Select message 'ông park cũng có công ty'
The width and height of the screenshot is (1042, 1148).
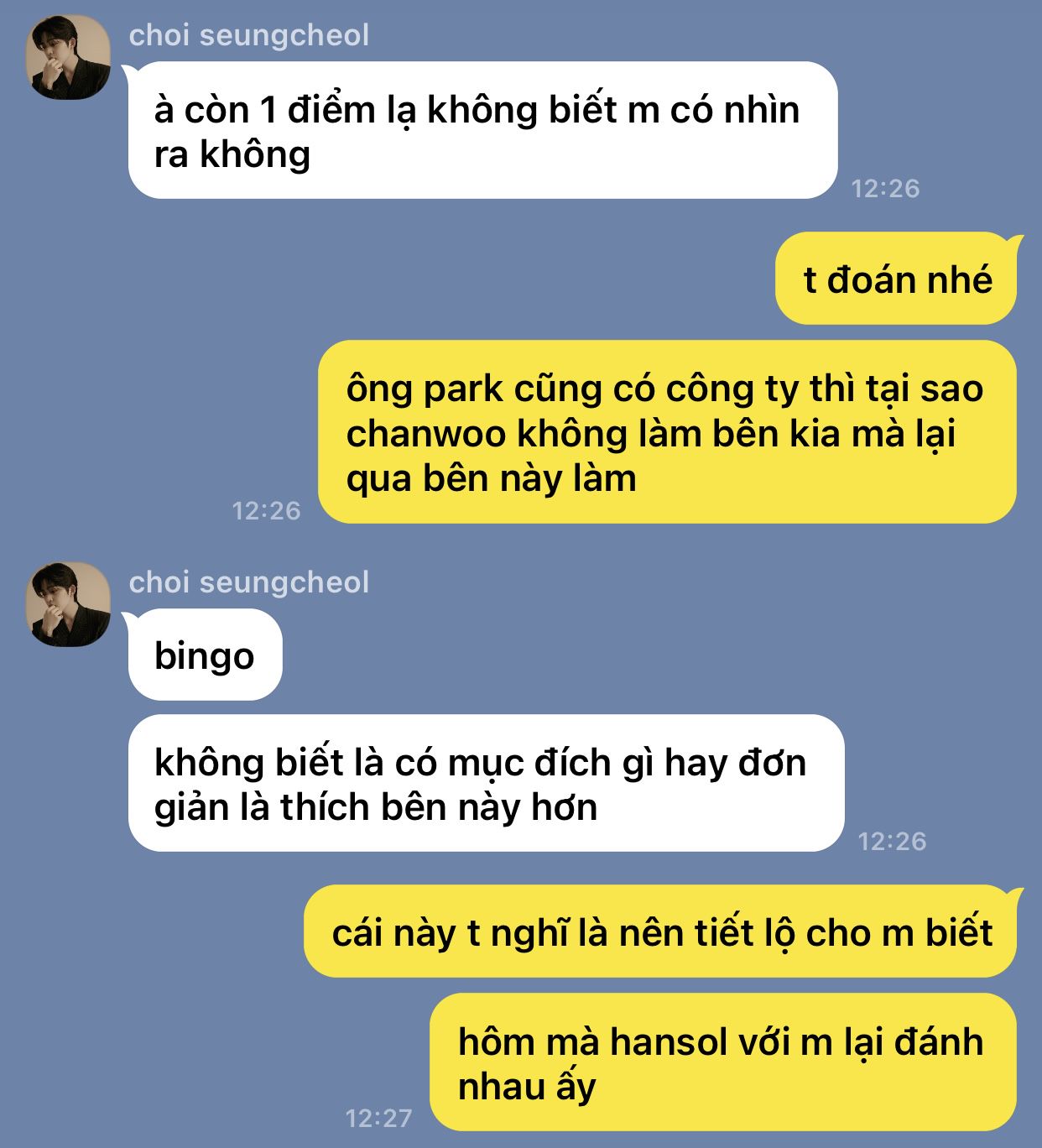[x=667, y=432]
